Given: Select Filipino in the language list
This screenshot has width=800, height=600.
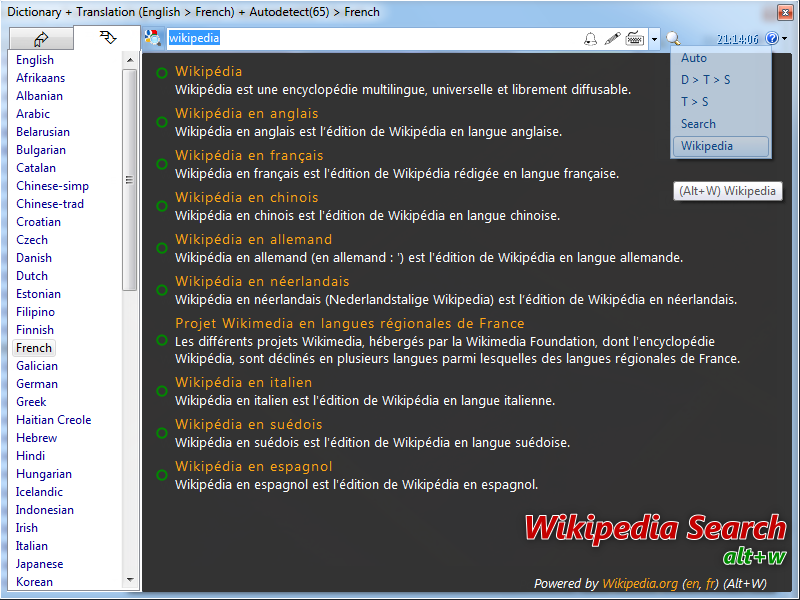Looking at the screenshot, I should (35, 312).
